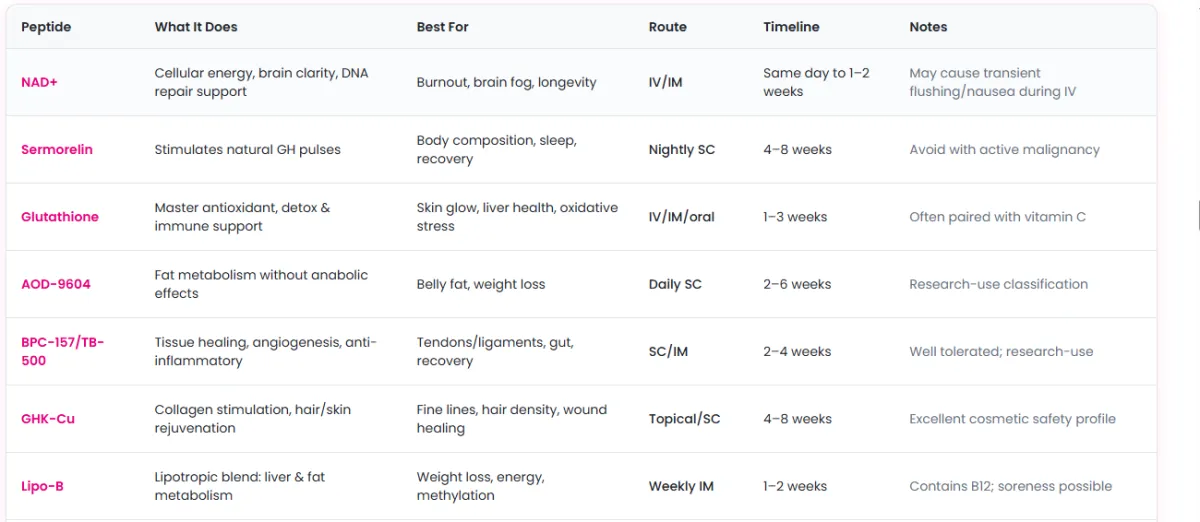Click the Nightly SC route cell
Viewport: 1200px width, 522px height.
point(682,150)
